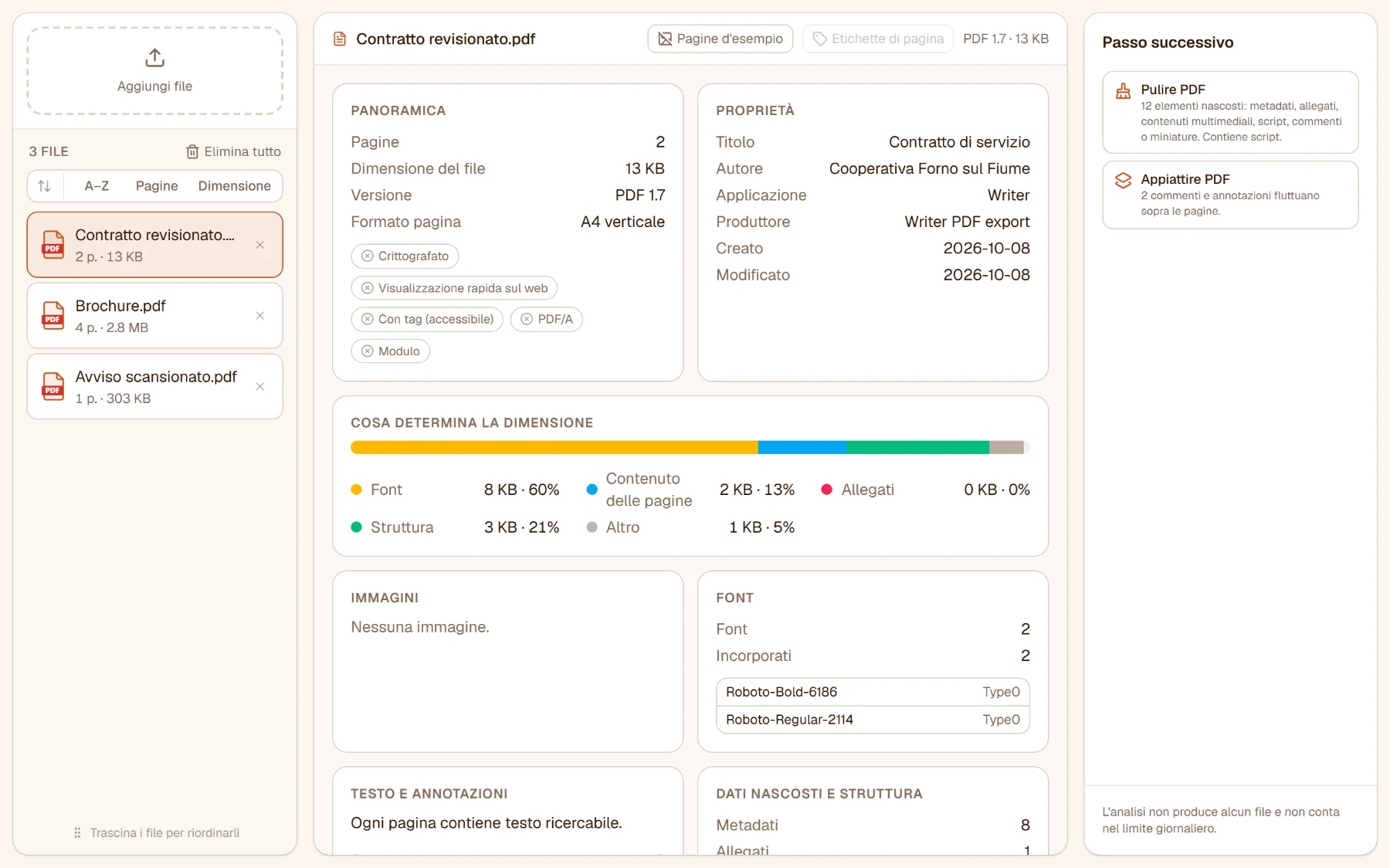Viewport: 1390px width, 868px height.
Task: Open the Pulire PDF next step card
Action: [1230, 113]
